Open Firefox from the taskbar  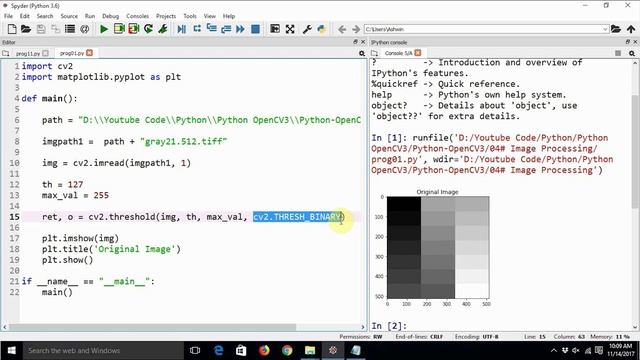(x=264, y=351)
